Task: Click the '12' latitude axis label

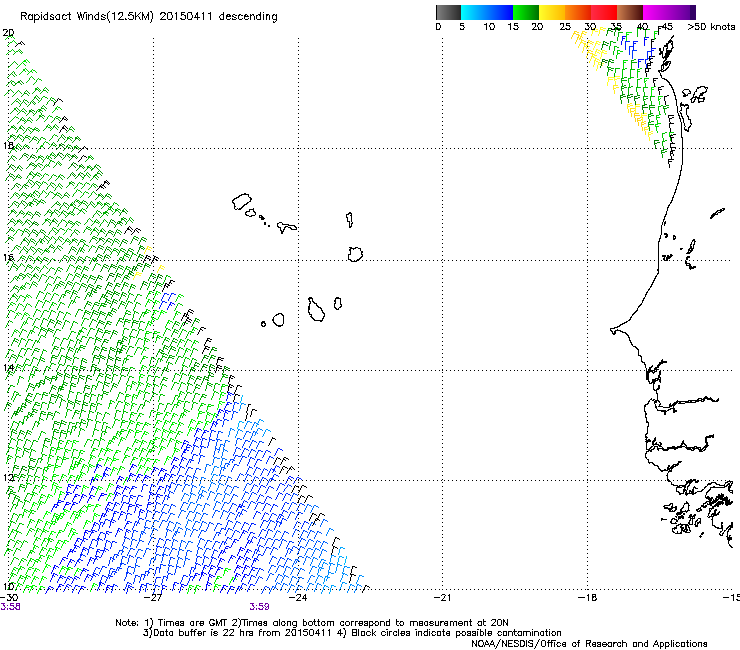Action: point(8,478)
